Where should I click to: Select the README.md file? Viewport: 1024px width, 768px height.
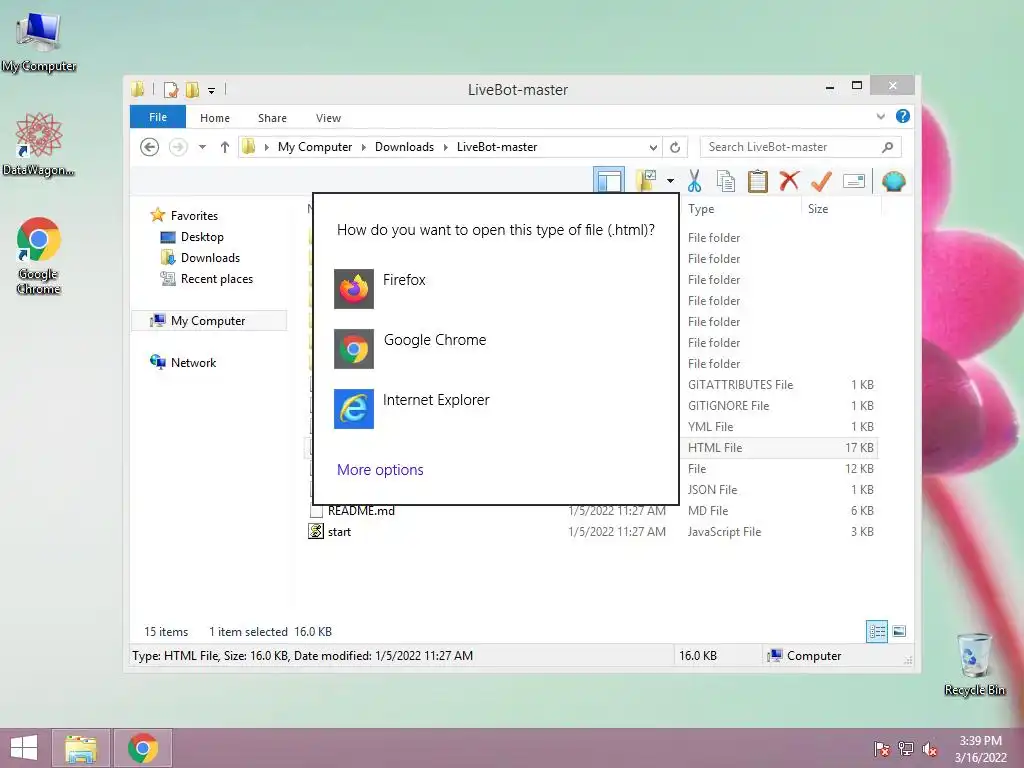361,511
